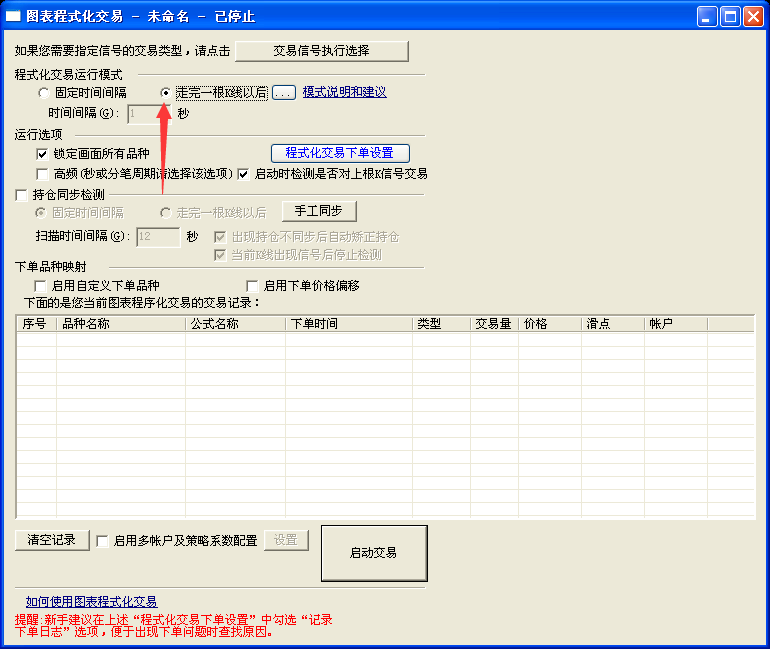Click 类型 column header
The image size is (770, 649).
pos(441,324)
